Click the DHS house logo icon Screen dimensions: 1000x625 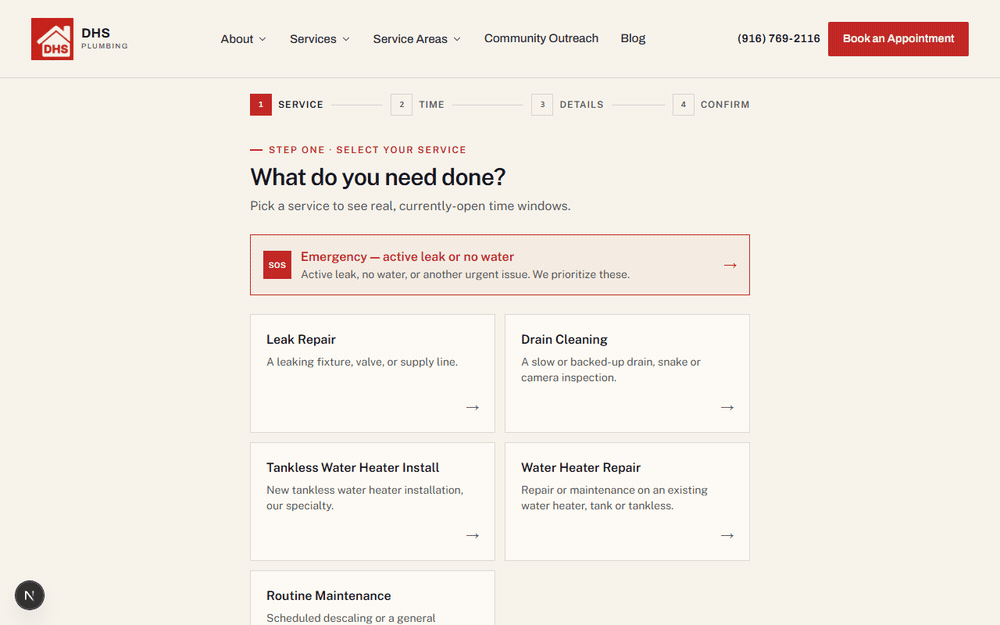click(x=52, y=39)
